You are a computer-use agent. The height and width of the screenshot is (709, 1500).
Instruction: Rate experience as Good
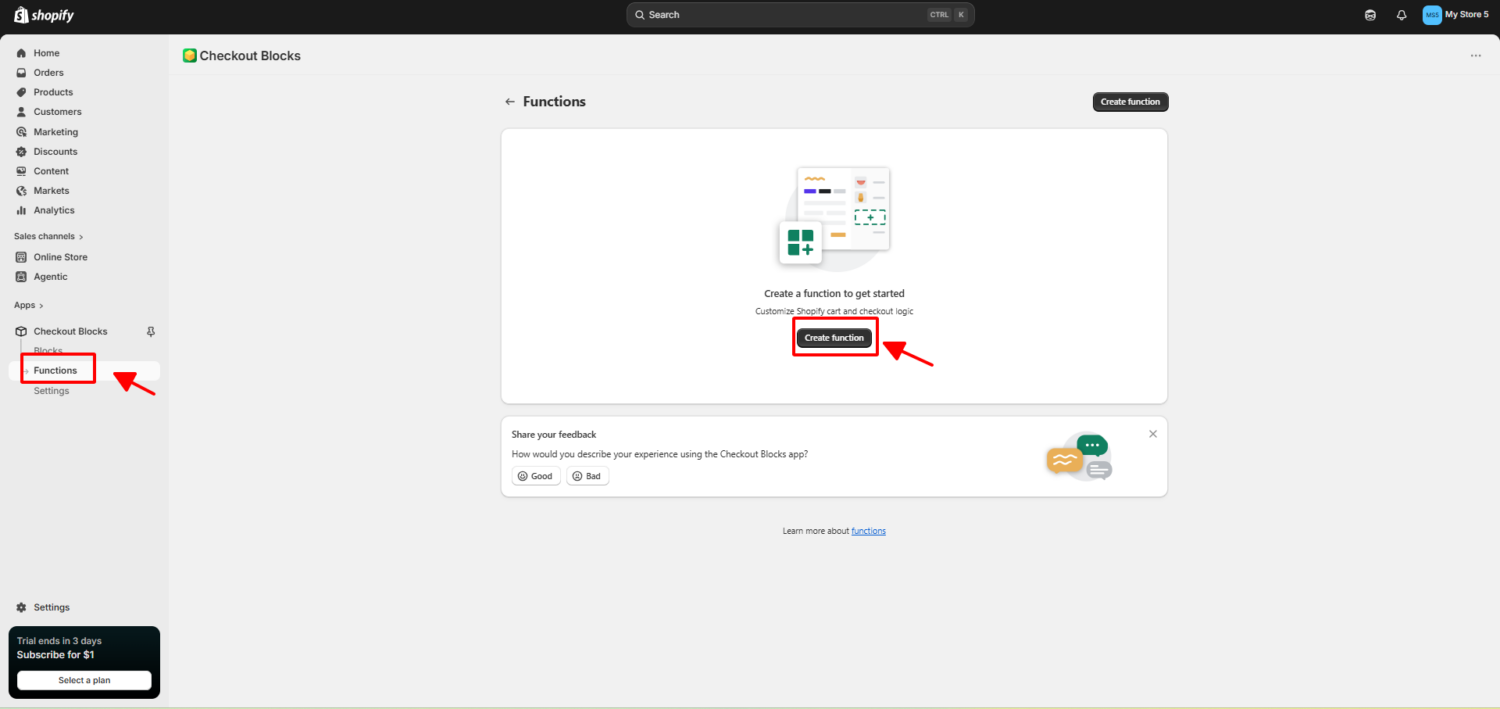(536, 476)
